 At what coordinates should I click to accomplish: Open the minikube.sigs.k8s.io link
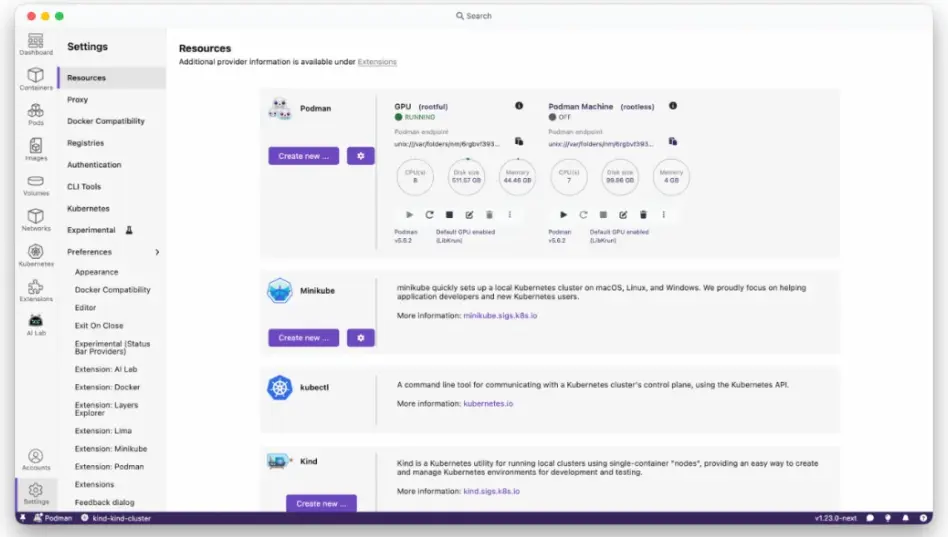tap(500, 316)
